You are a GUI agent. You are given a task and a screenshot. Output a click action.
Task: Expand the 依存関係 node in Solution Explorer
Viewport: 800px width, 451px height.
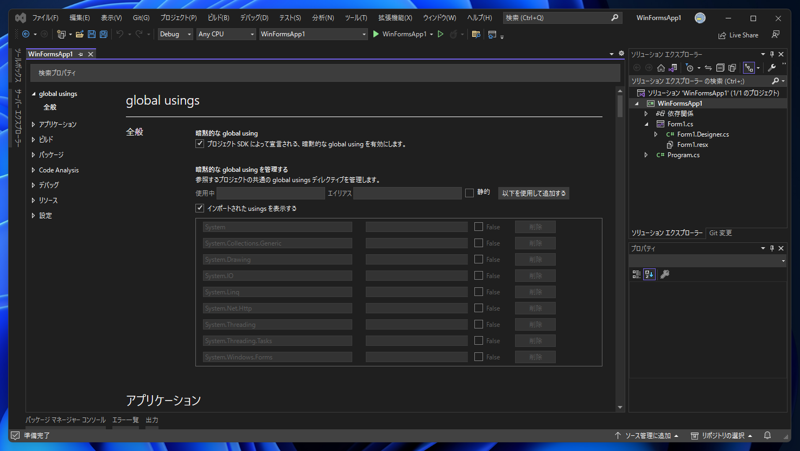[x=646, y=114]
